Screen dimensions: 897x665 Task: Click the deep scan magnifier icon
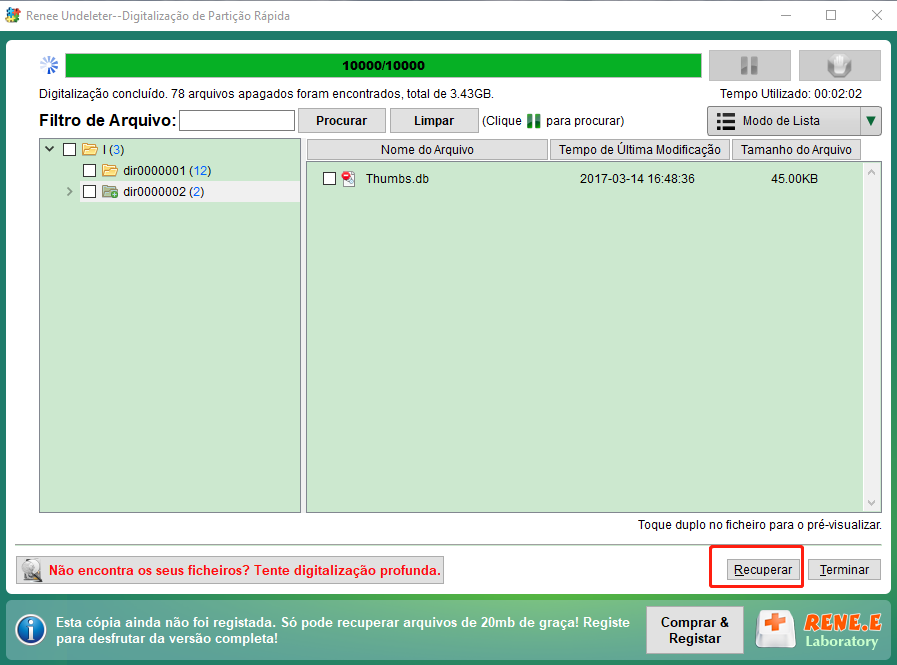click(32, 570)
